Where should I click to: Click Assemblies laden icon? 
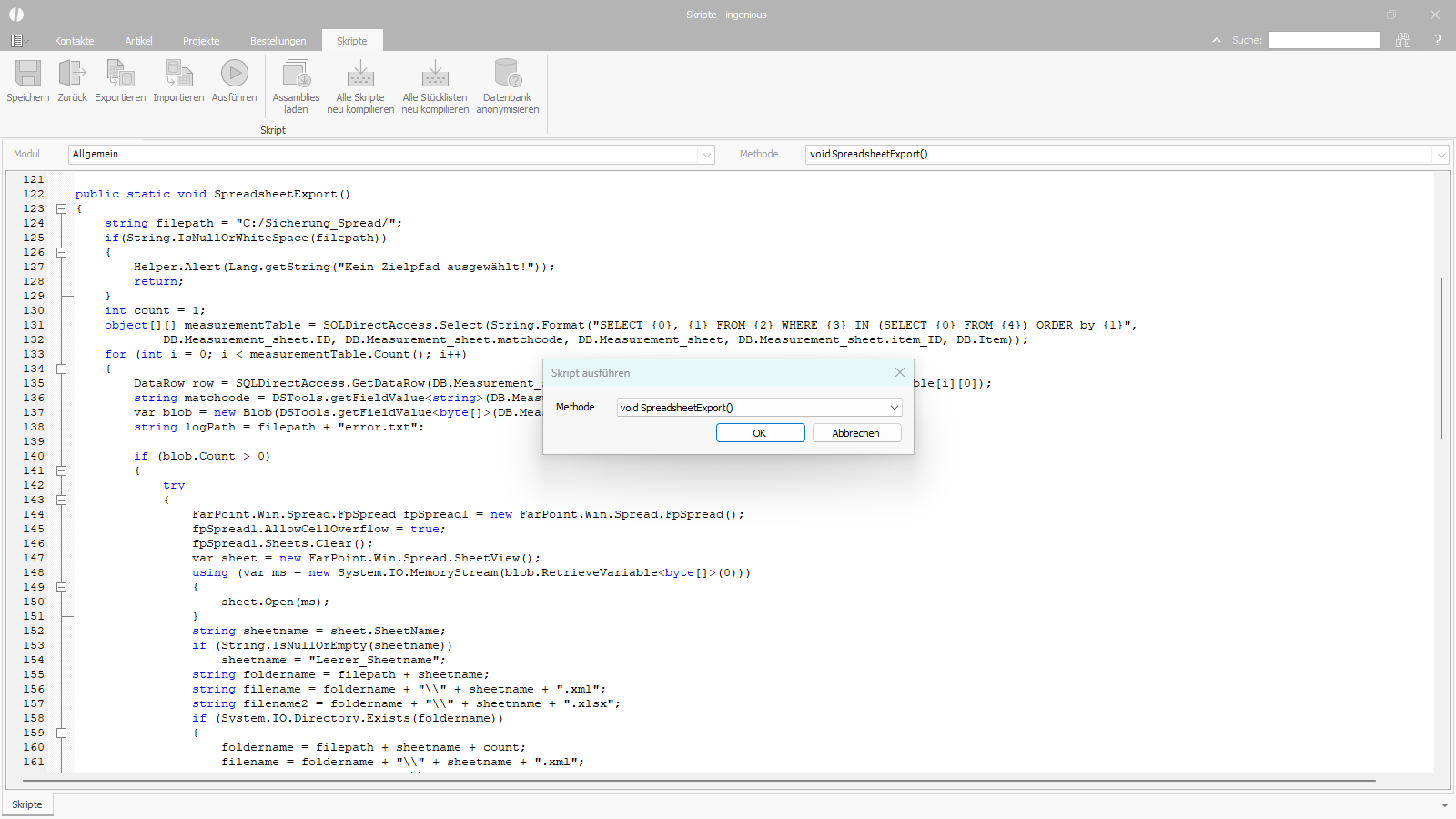click(x=296, y=75)
